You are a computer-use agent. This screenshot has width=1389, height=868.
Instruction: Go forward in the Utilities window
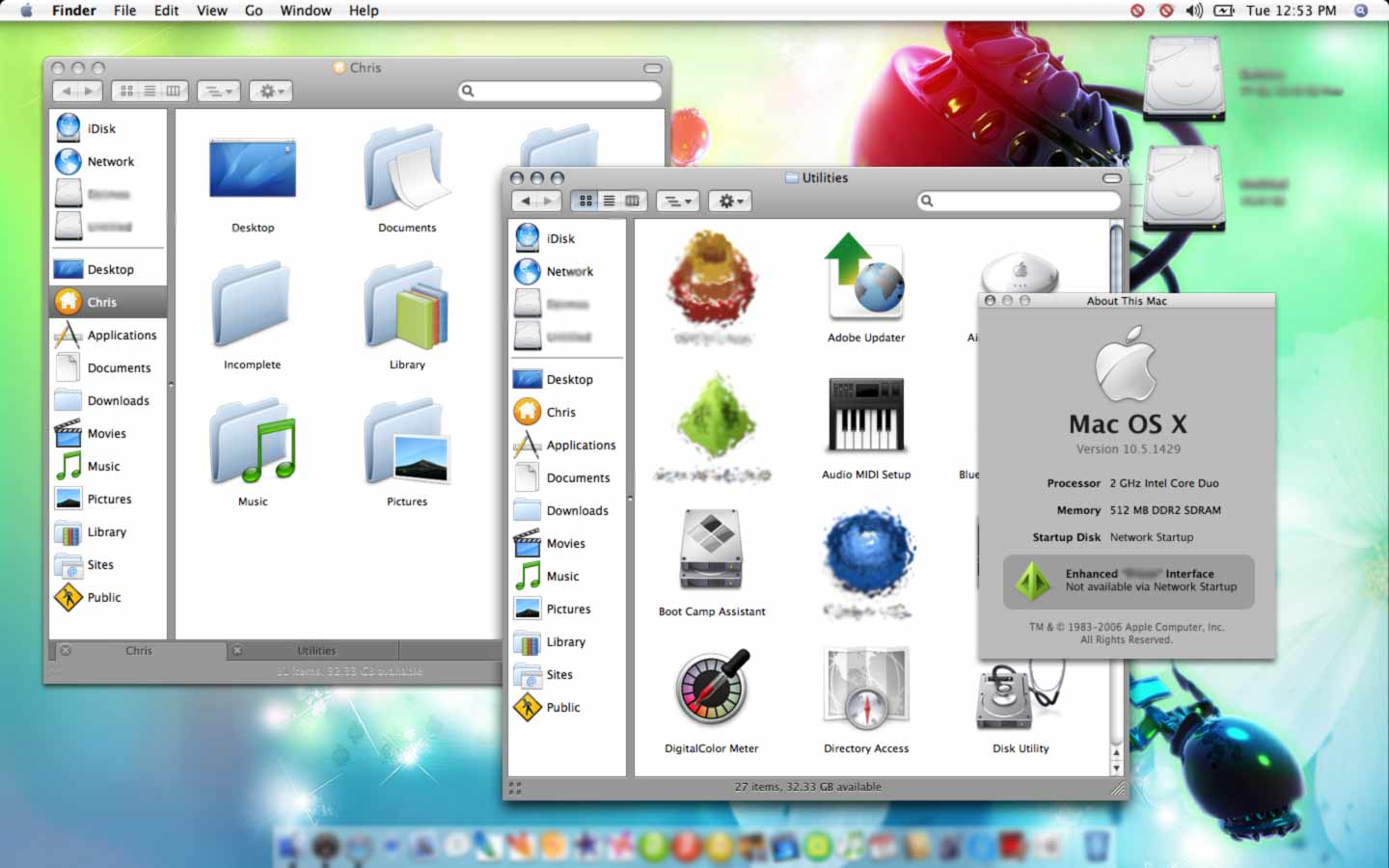point(549,201)
